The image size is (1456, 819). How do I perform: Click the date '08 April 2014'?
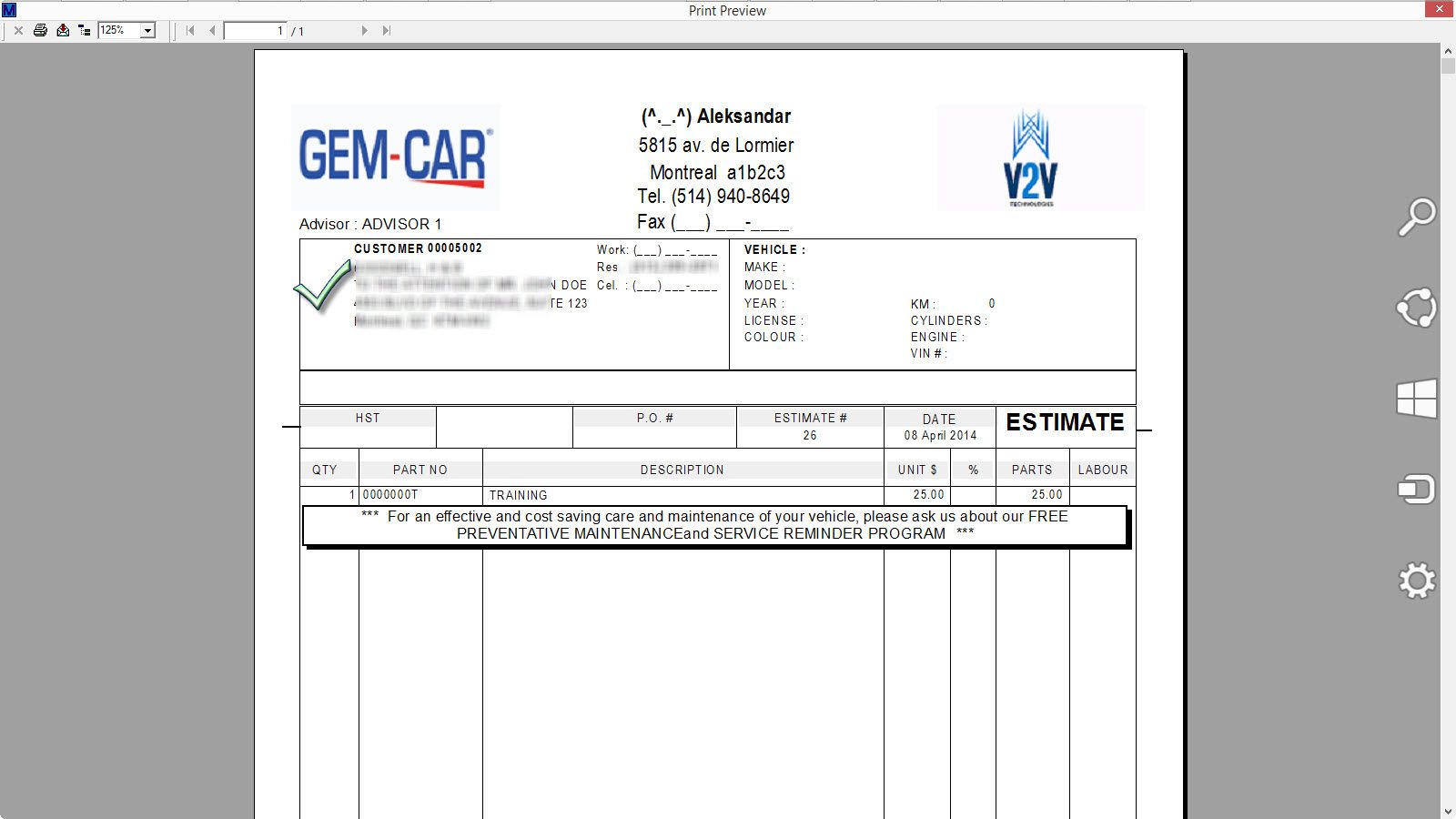[x=940, y=435]
